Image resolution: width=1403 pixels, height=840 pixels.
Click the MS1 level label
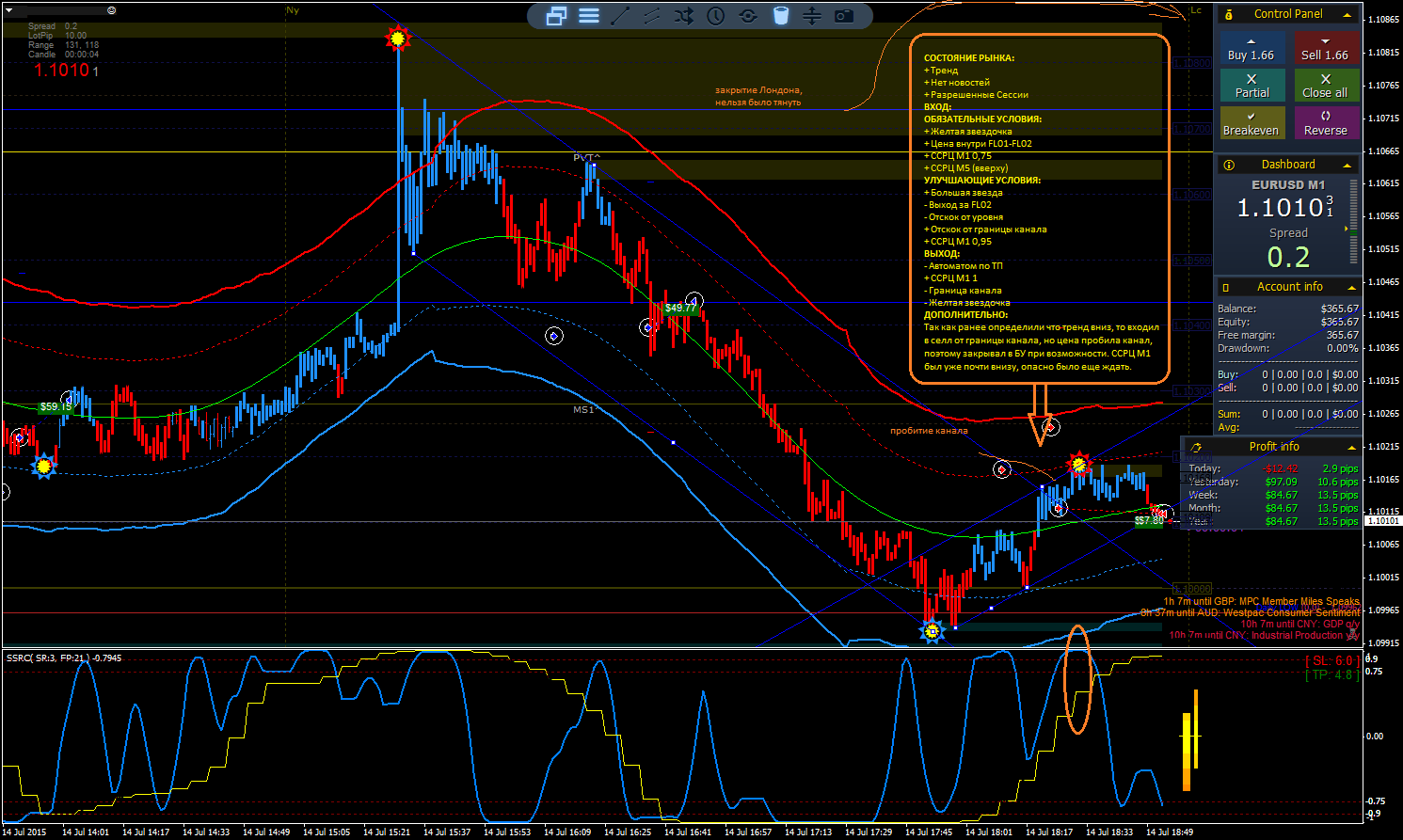point(583,409)
